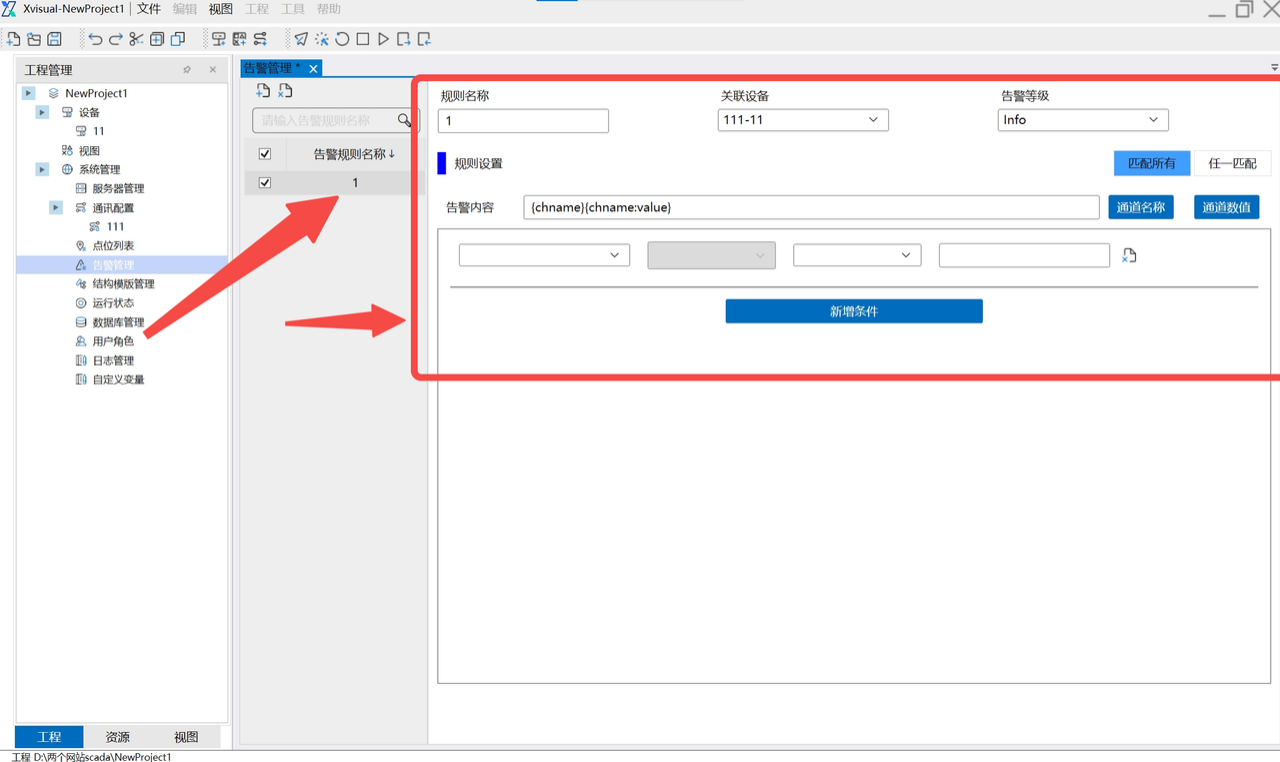Image resolution: width=1280 pixels, height=762 pixels.
Task: Close the 工程管理 panel
Action: [x=212, y=70]
